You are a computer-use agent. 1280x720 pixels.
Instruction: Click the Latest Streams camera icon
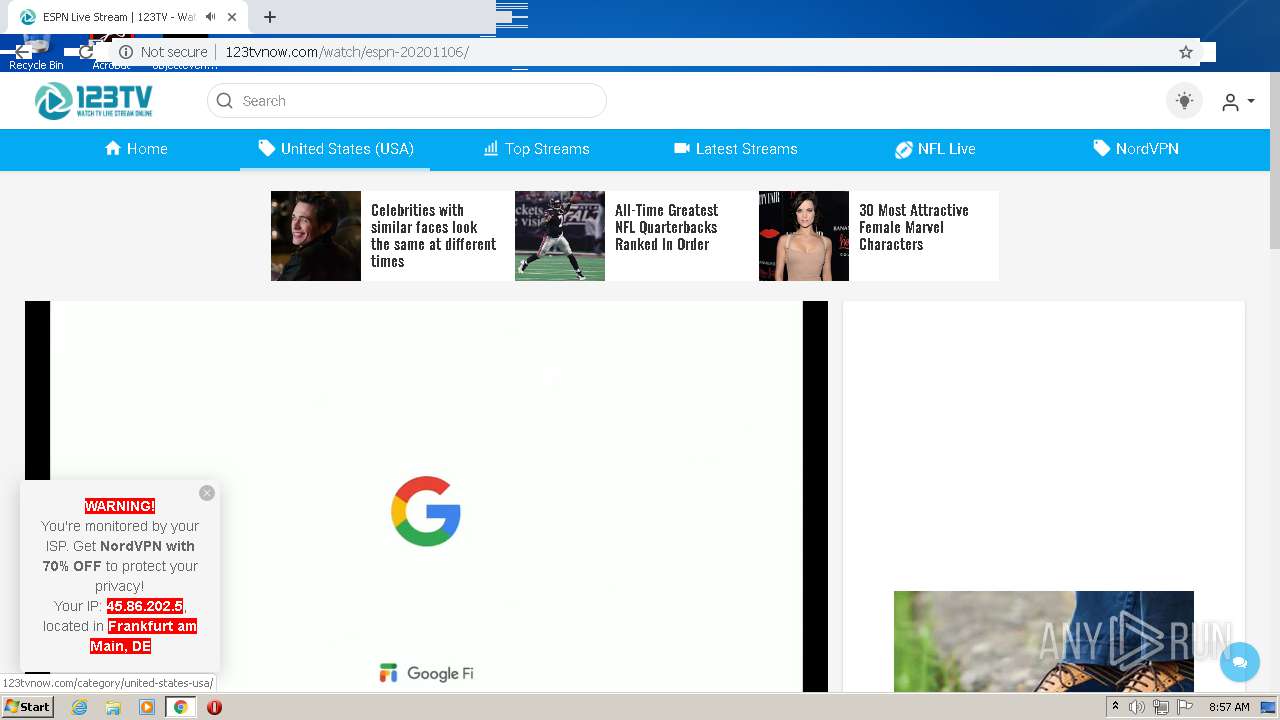pyautogui.click(x=682, y=148)
